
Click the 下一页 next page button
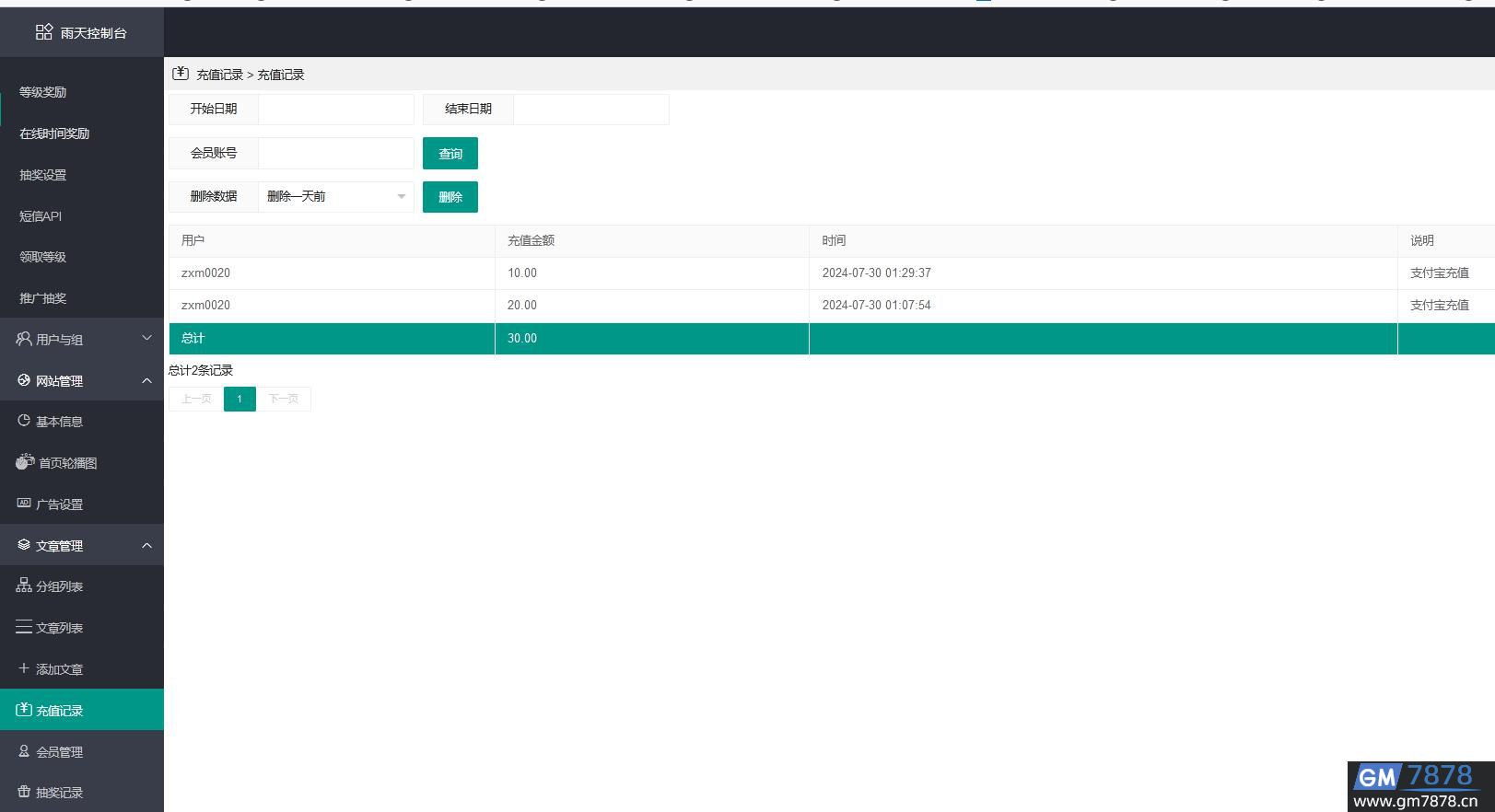coord(284,399)
